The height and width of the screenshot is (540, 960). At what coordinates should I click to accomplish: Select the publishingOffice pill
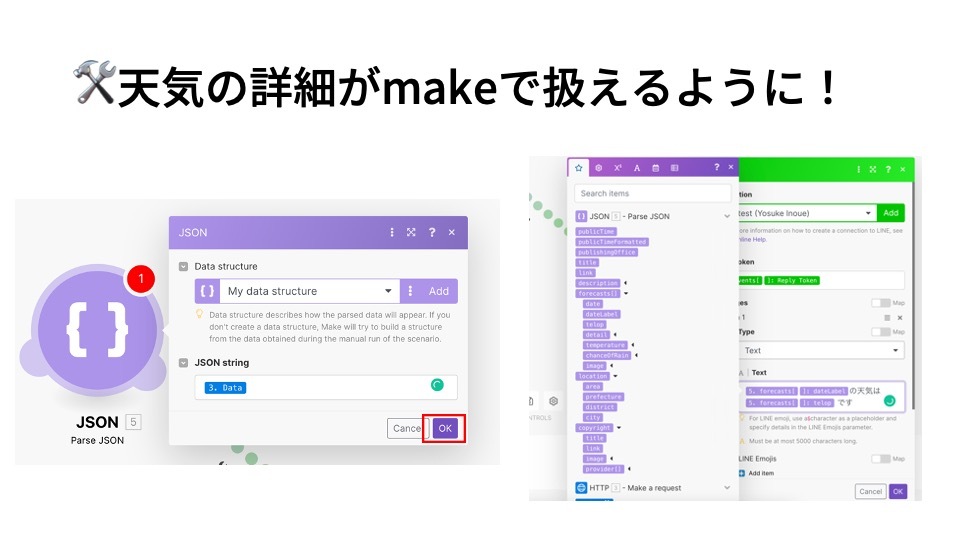(x=607, y=252)
